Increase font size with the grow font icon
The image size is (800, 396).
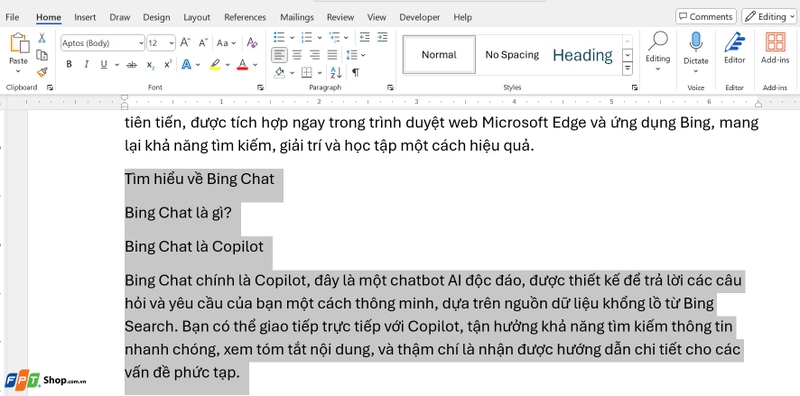click(185, 43)
